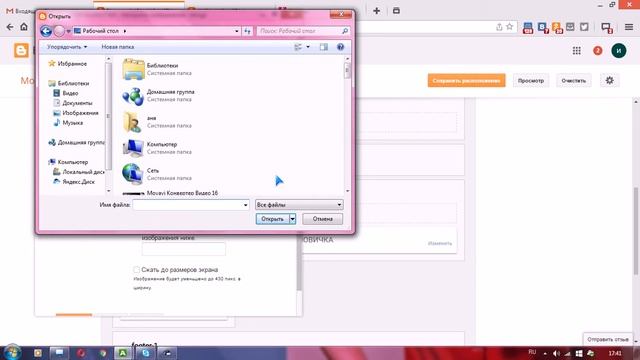Viewport: 640px width, 360px height.
Task: Open the Все файлы file type dropdown
Action: [299, 205]
